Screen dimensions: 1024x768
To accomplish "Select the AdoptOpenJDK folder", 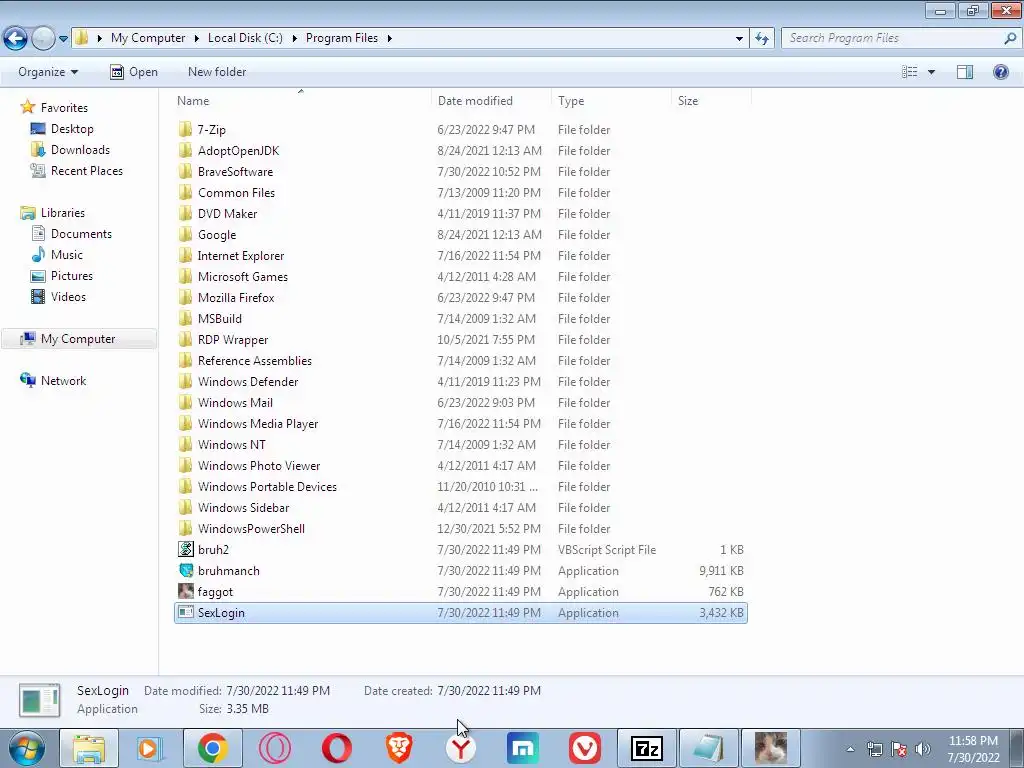I will (238, 151).
